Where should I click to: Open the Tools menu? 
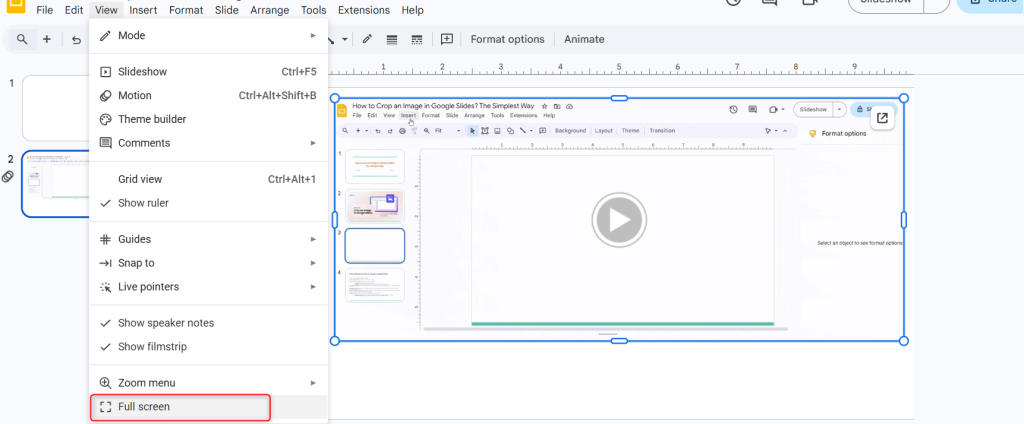click(313, 10)
